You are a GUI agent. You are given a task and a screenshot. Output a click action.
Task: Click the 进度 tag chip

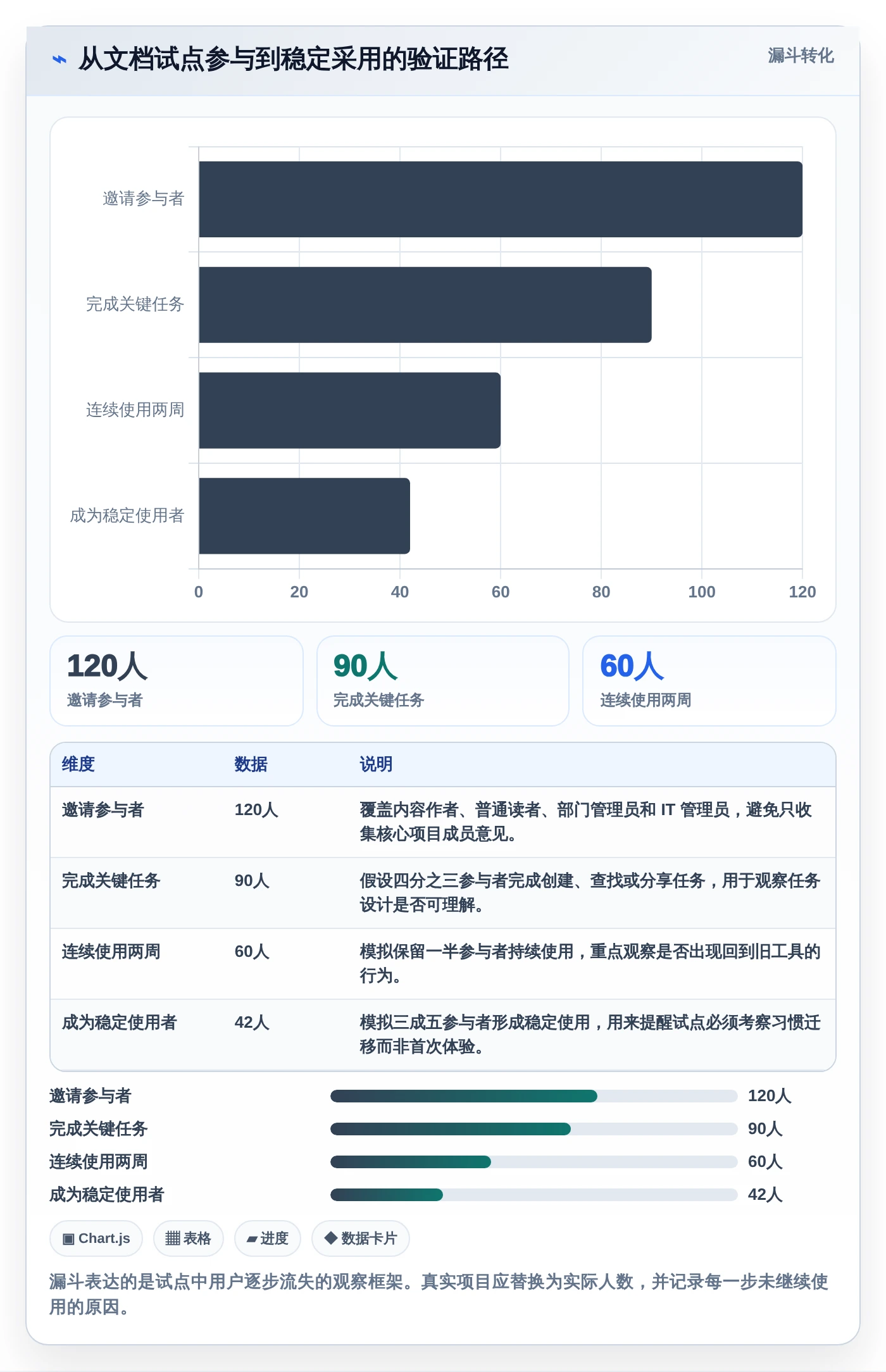tap(268, 1238)
